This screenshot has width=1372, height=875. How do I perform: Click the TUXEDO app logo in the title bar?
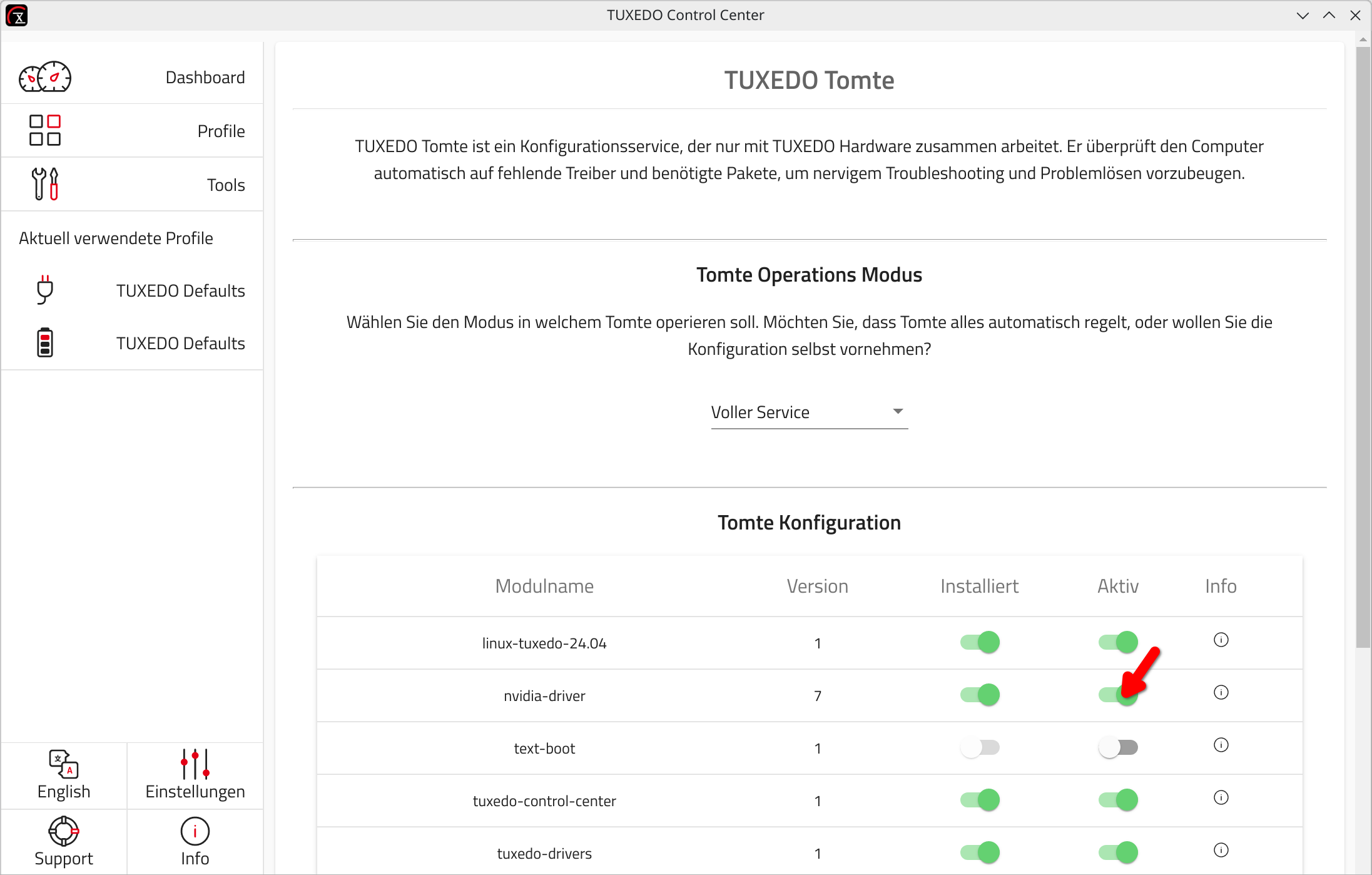pos(17,15)
